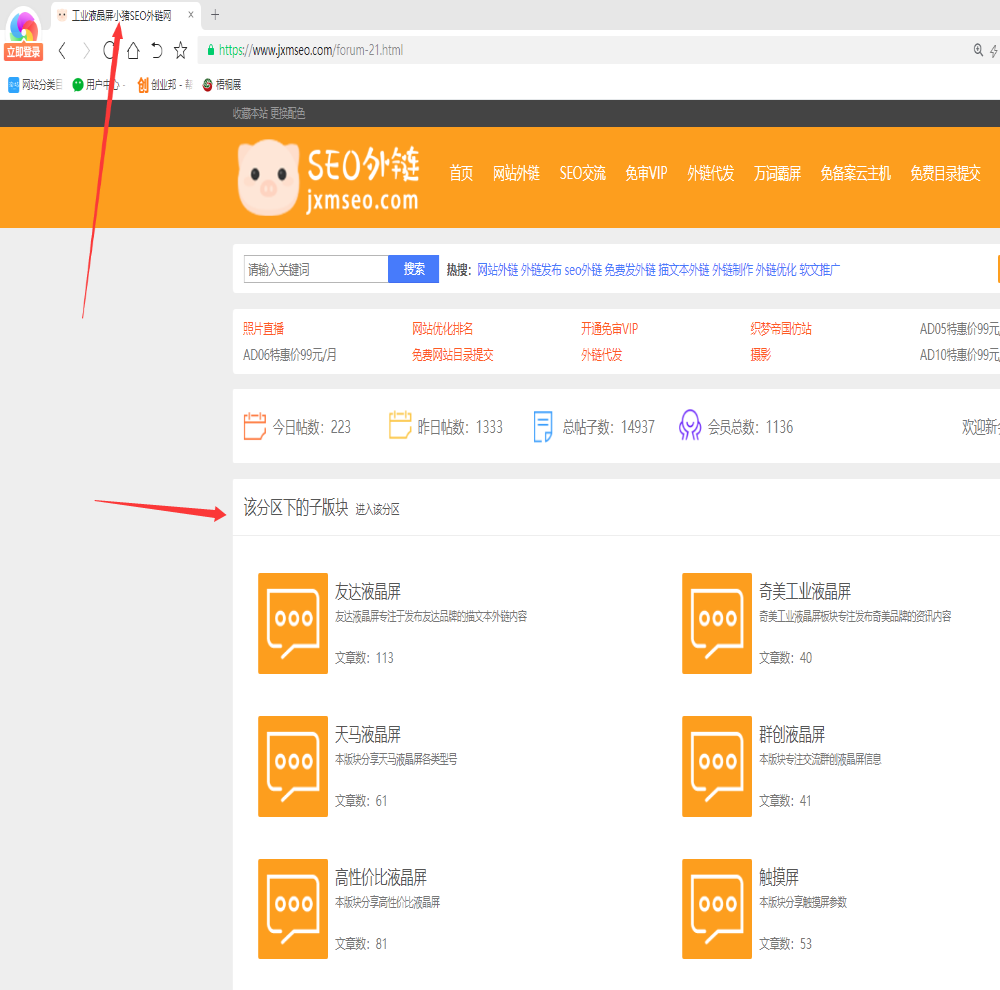The image size is (1000, 990).
Task: Click the 请输入关键词 search field
Action: tap(316, 269)
